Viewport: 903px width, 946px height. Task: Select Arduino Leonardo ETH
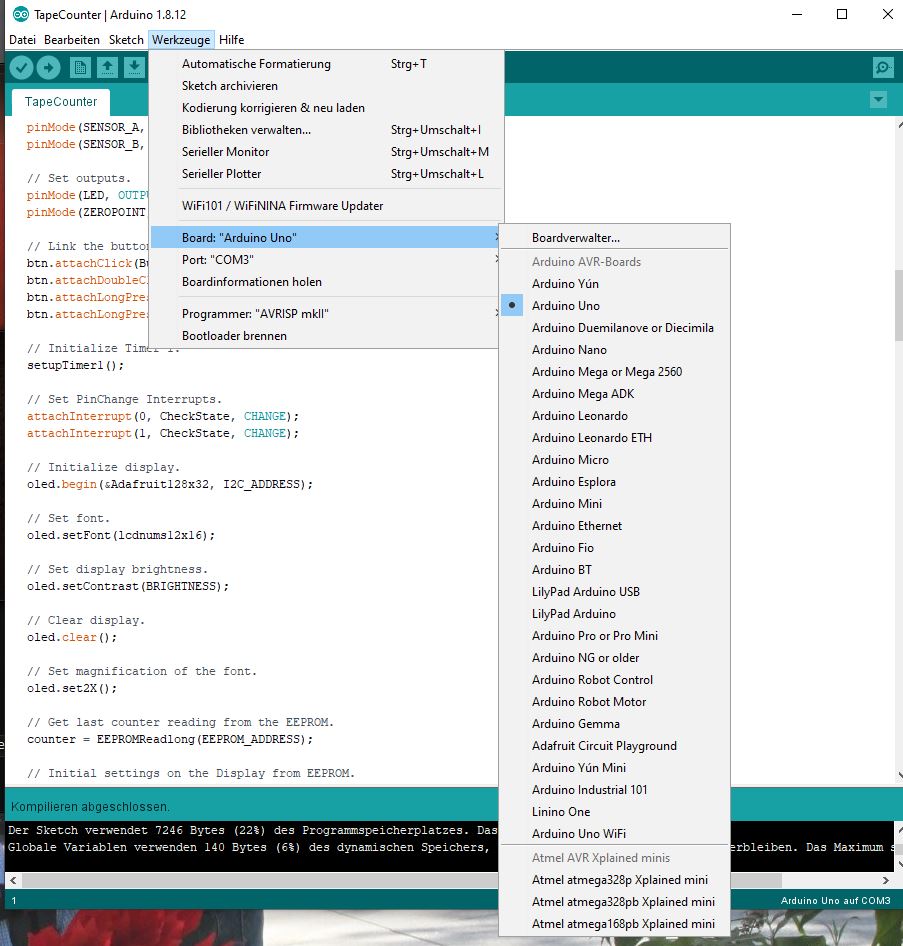pos(615,438)
